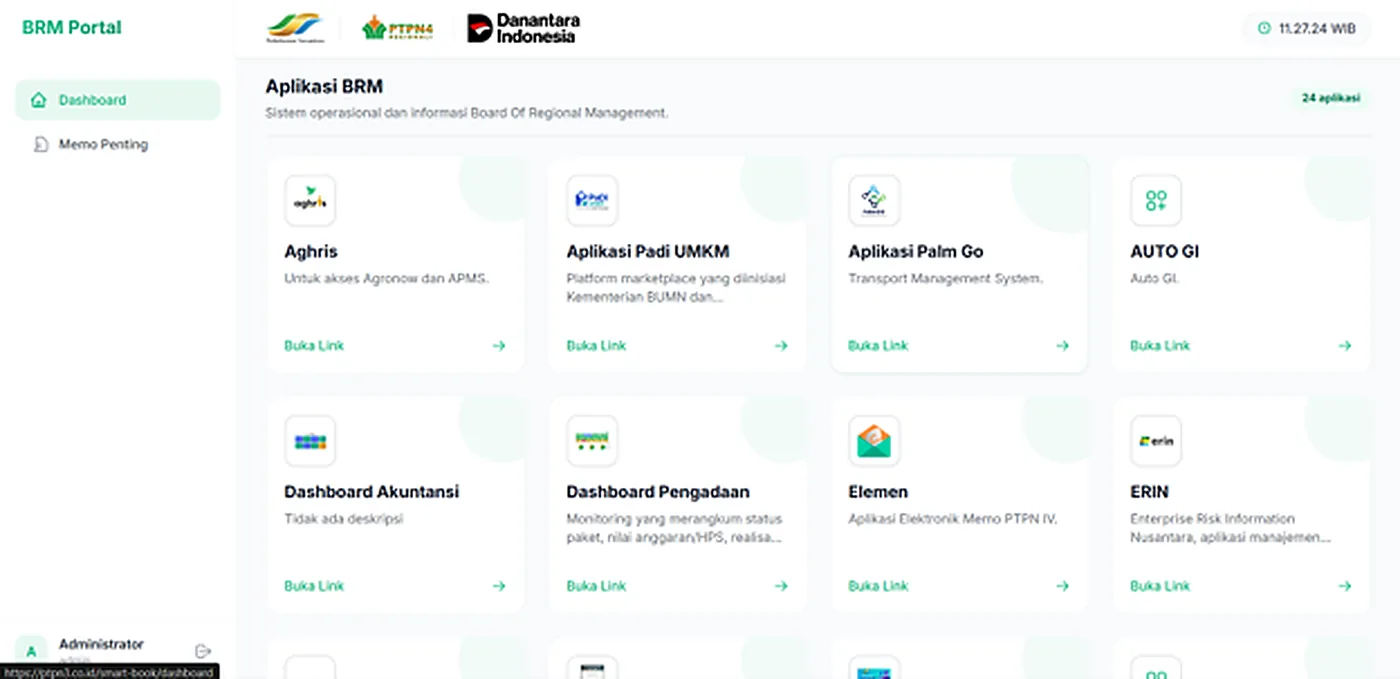The width and height of the screenshot is (1400, 679).
Task: Click the clock icon beside time
Action: 1264,29
